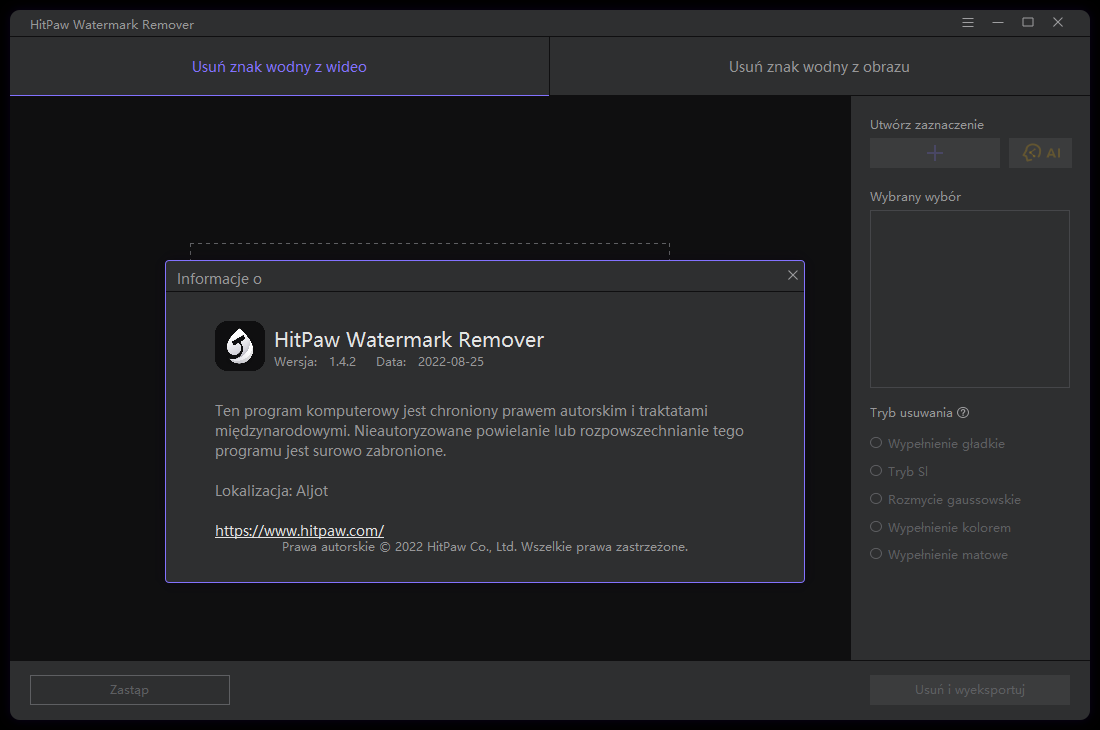Activate the AI selection tool

click(x=1040, y=153)
